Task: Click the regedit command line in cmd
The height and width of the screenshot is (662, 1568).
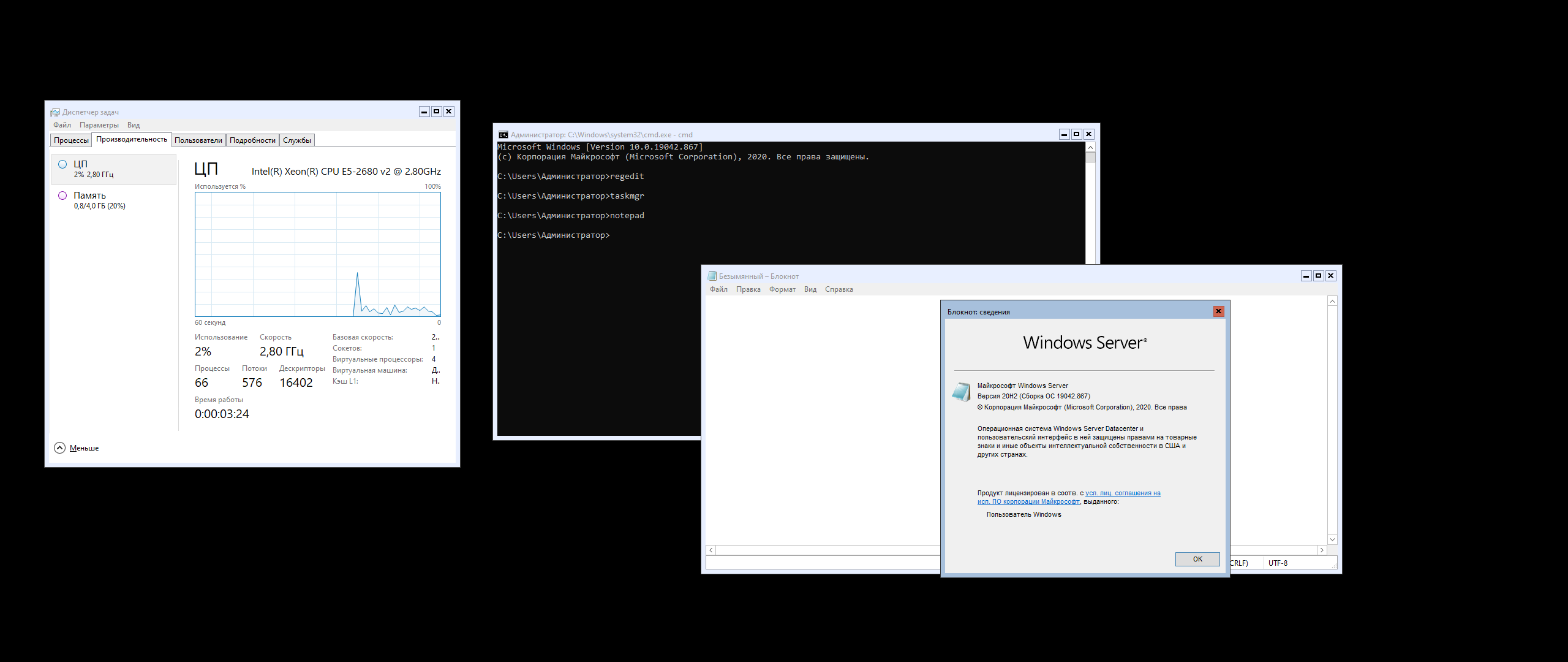Action: (571, 177)
